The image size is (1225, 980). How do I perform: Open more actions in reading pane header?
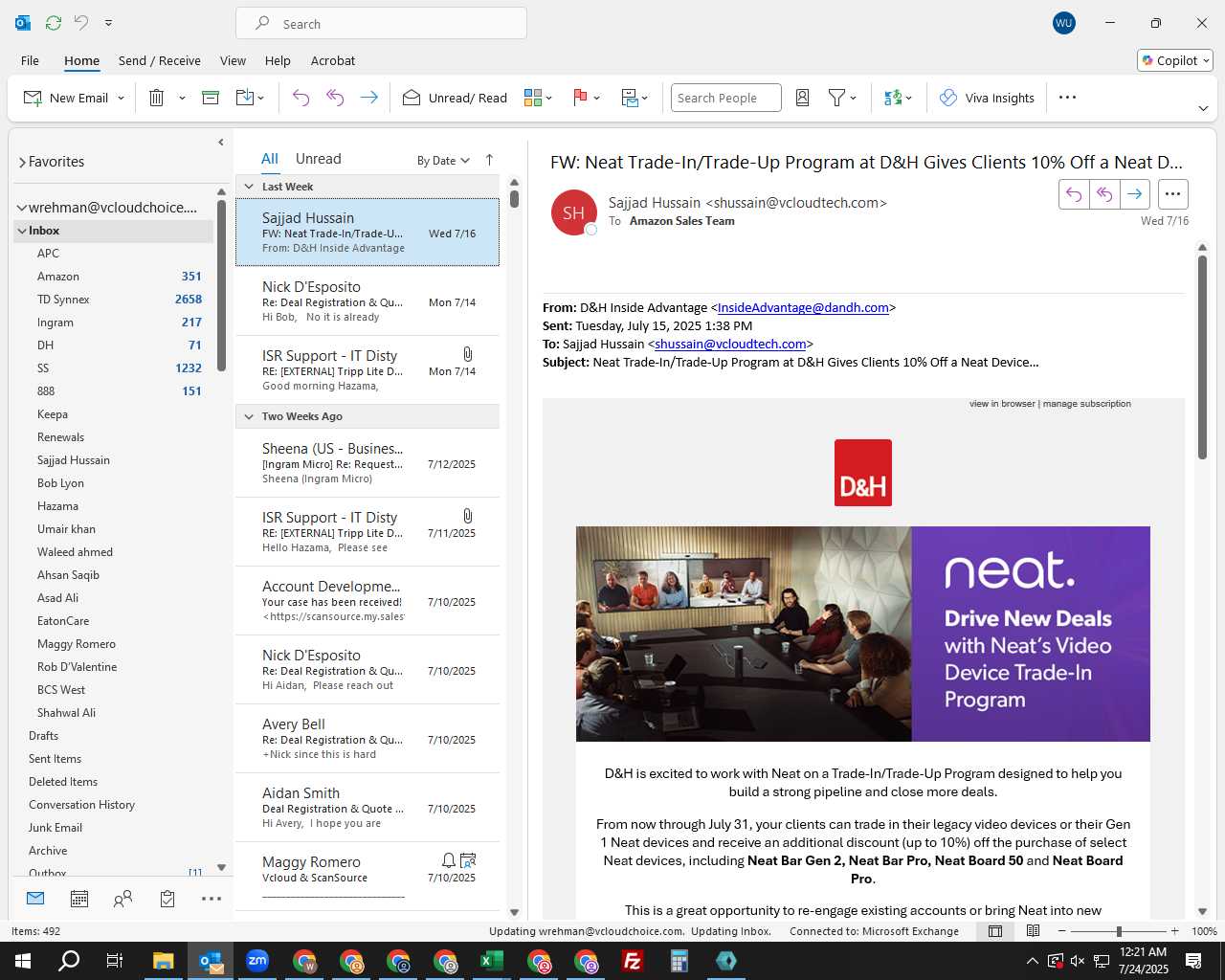pos(1172,194)
